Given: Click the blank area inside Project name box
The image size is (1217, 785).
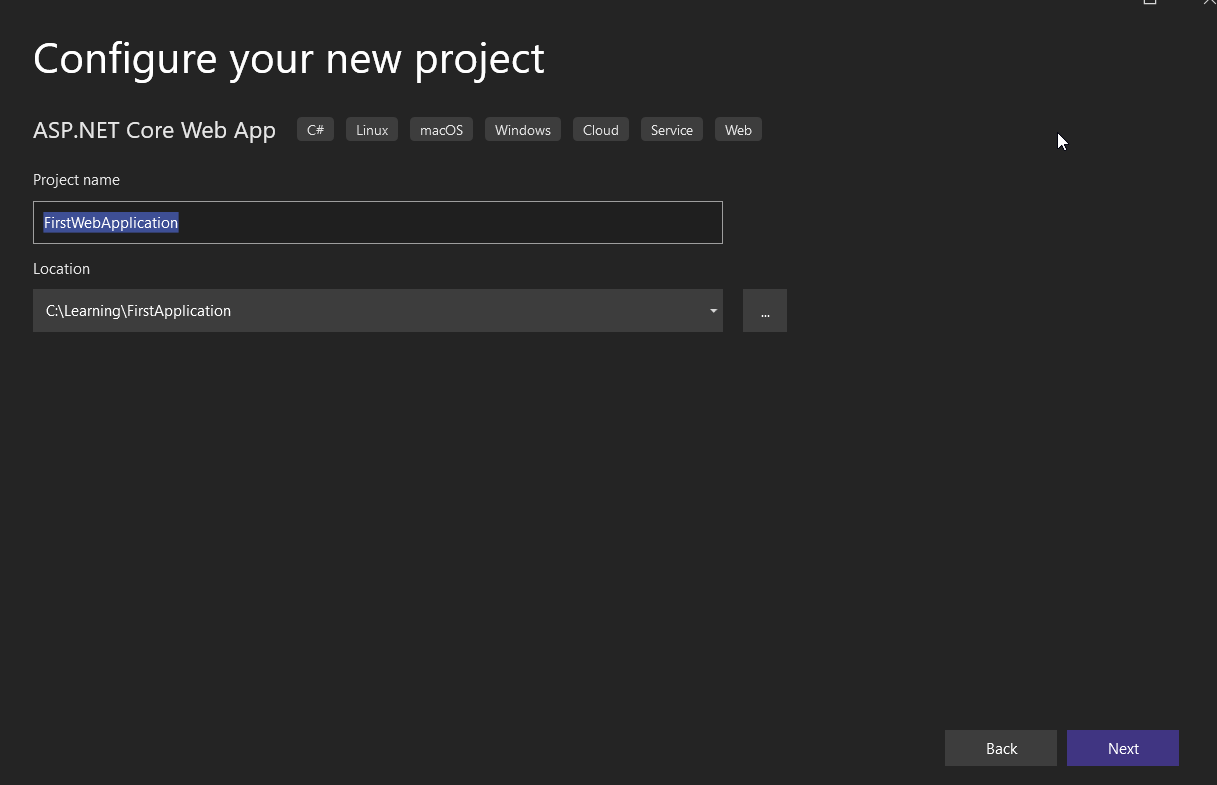Looking at the screenshot, I should tap(450, 223).
